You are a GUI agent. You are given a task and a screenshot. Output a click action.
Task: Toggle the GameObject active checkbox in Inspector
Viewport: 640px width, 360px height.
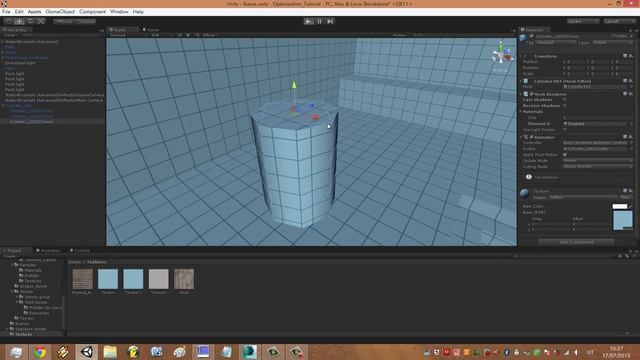(x=531, y=36)
